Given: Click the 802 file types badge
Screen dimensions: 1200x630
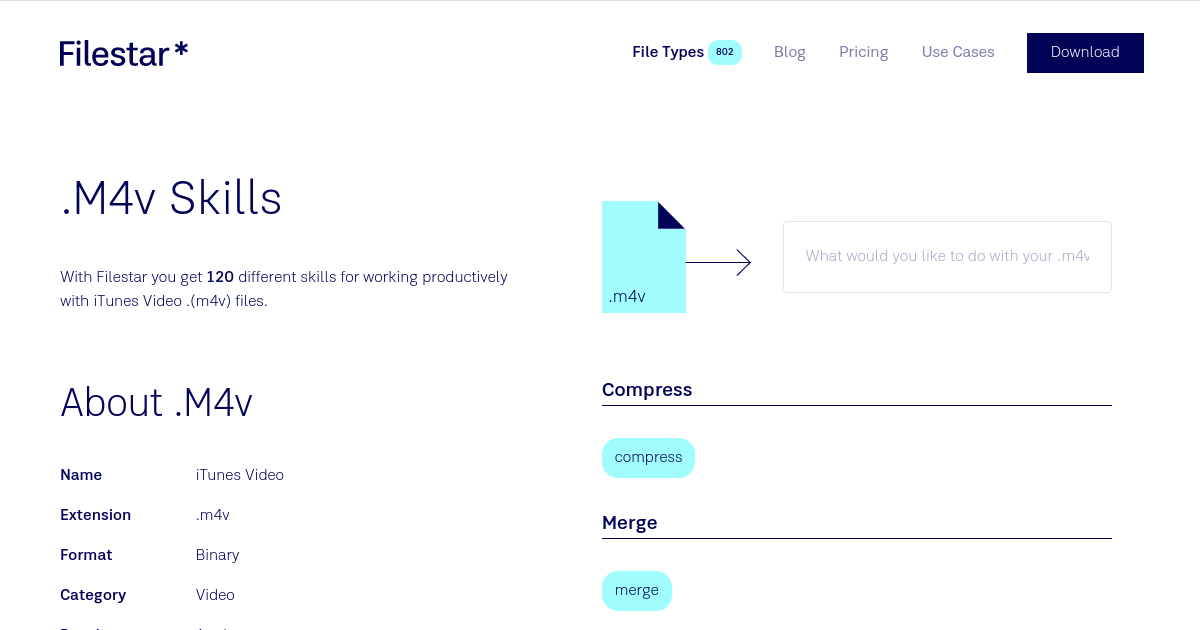Looking at the screenshot, I should 725,52.
